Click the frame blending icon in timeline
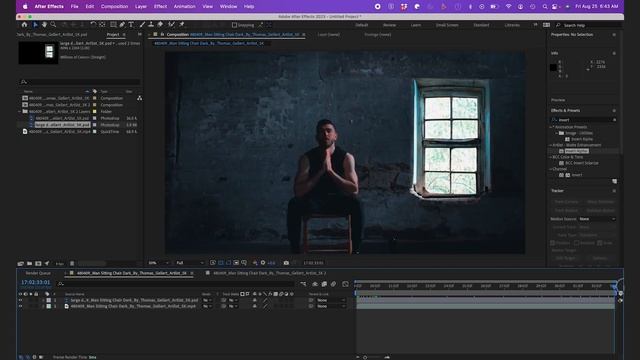The width and height of the screenshot is (640, 360). [324, 284]
